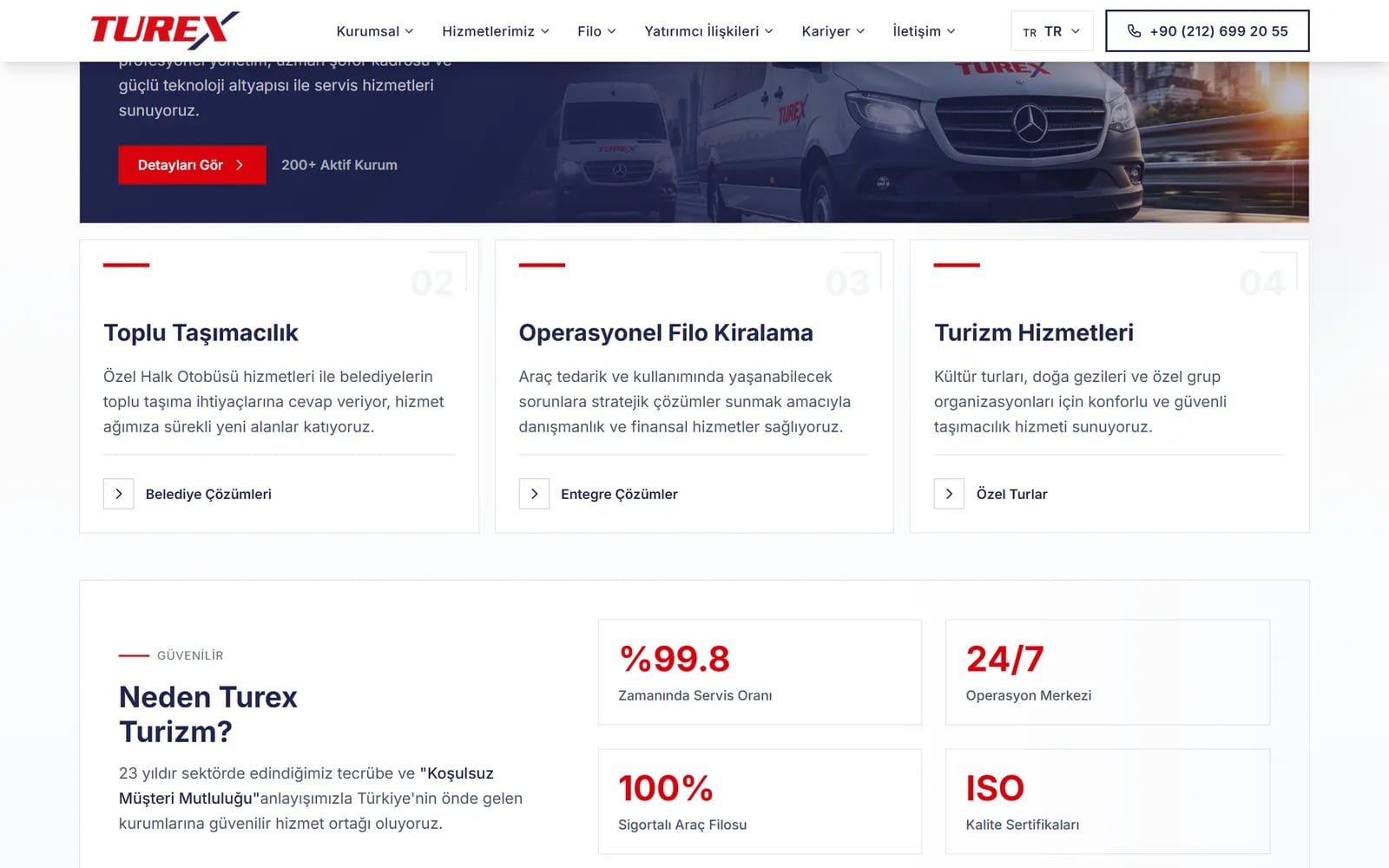Click the Neden Turex Turizm? heading
Screen dimensions: 1389x868
[208, 714]
